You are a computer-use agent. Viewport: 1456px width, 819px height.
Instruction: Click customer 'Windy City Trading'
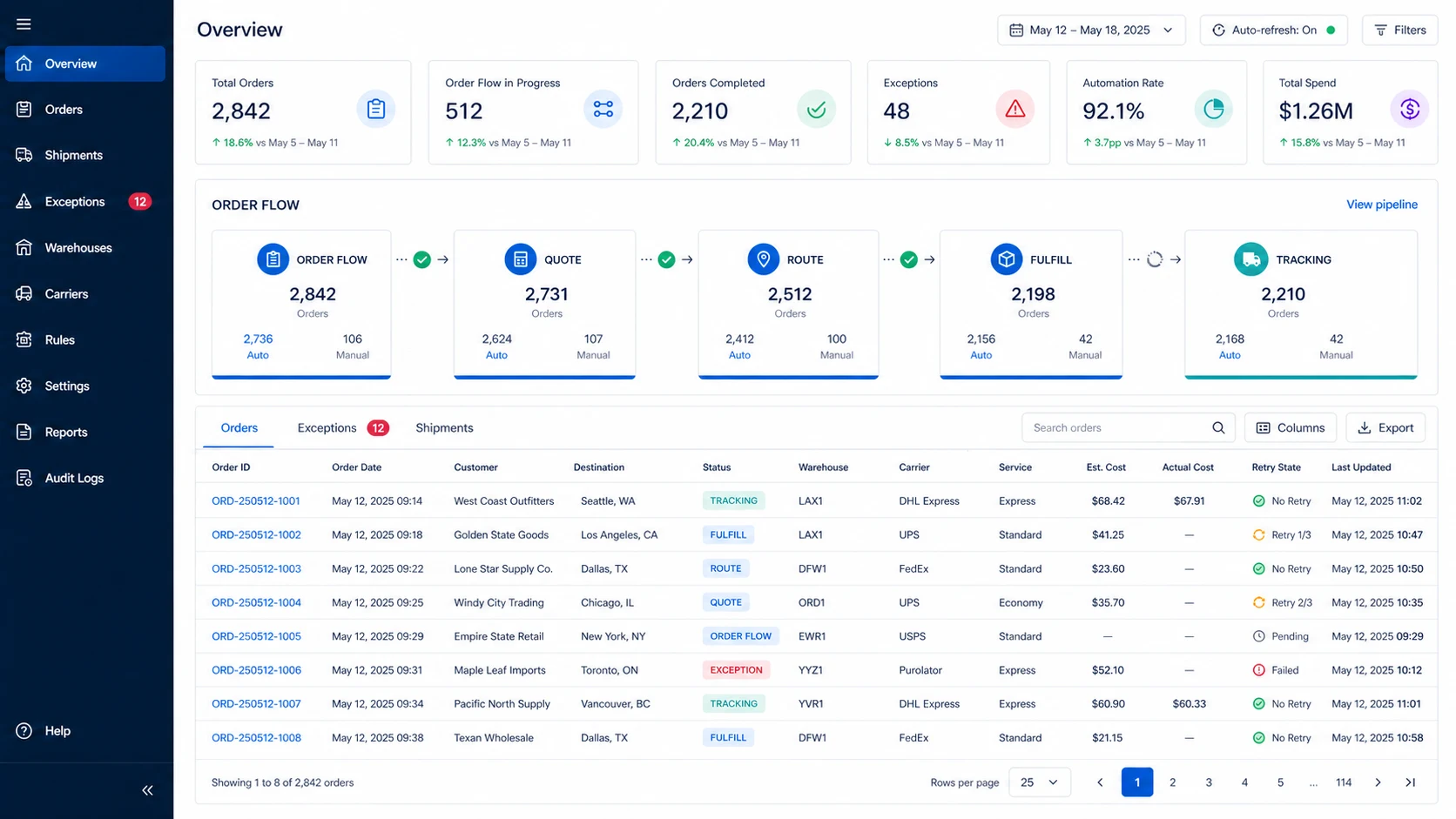coord(499,603)
